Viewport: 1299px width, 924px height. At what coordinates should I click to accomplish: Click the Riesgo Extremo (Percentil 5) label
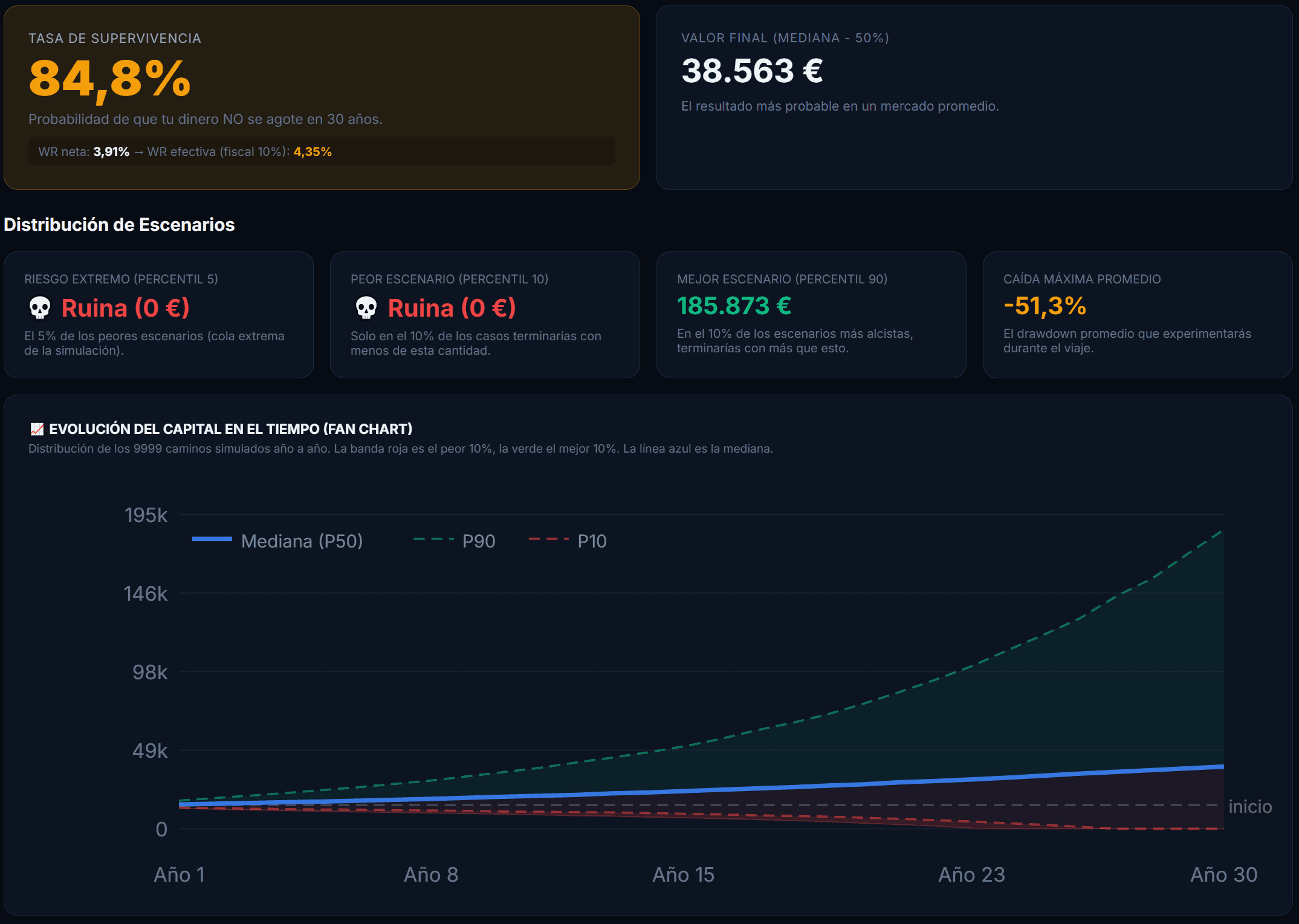pos(121,279)
